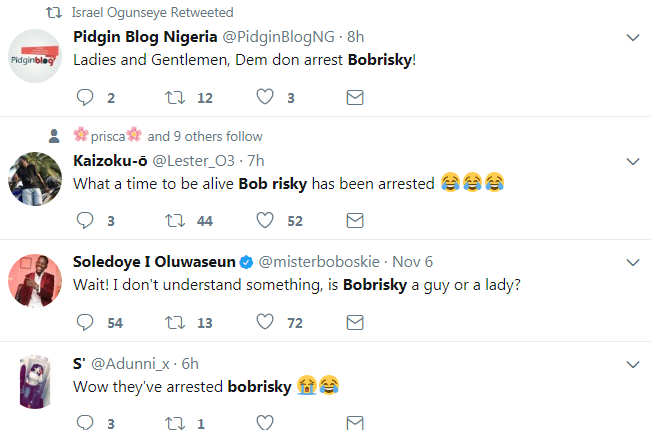Click the Pidgin Blog profile avatar
The width and height of the screenshot is (651, 430).
coord(36,59)
